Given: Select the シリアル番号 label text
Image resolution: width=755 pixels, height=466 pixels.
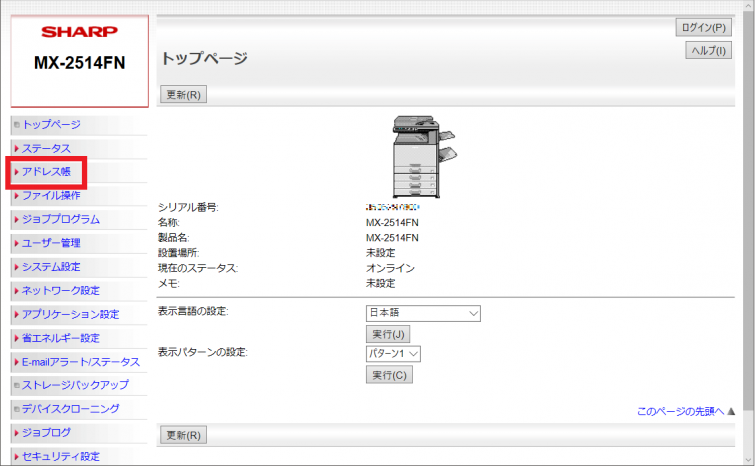Looking at the screenshot, I should (188, 207).
